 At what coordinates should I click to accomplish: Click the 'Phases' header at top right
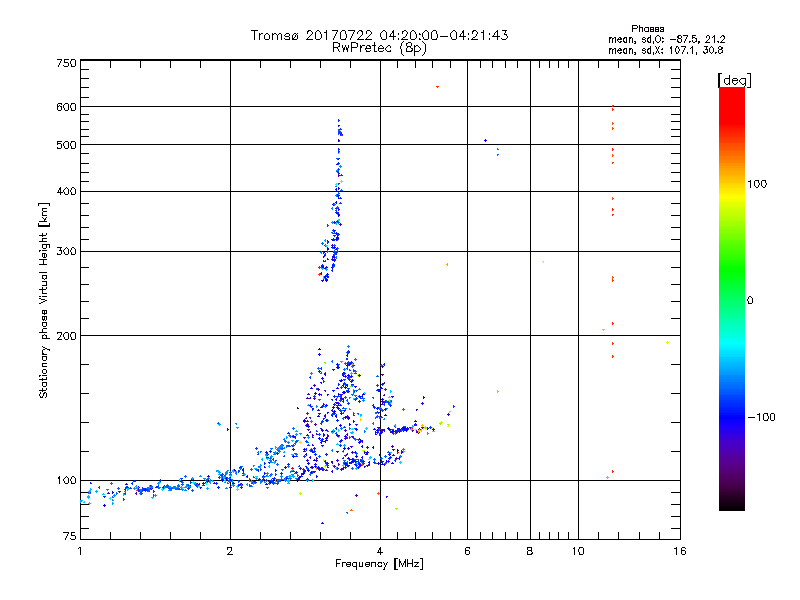647,29
